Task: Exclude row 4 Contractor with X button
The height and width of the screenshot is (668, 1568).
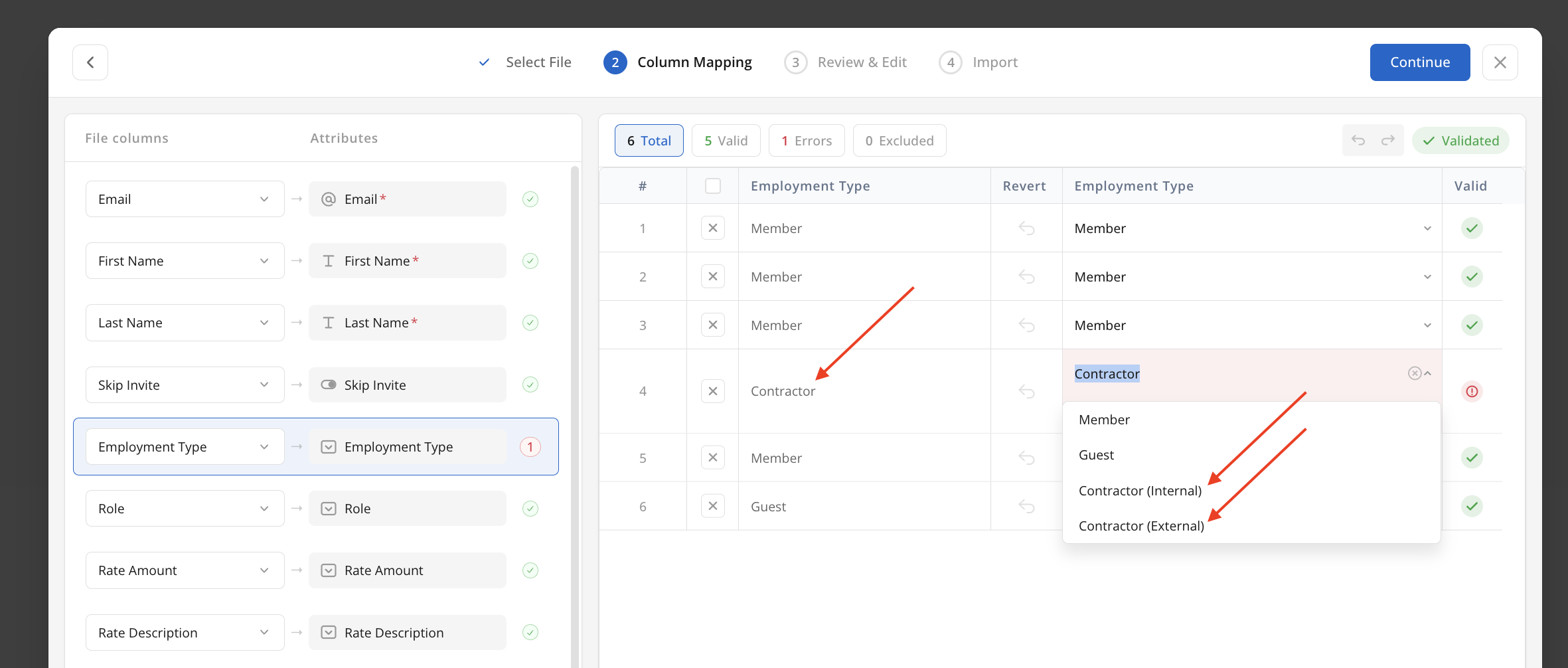Action: pyautogui.click(x=712, y=391)
